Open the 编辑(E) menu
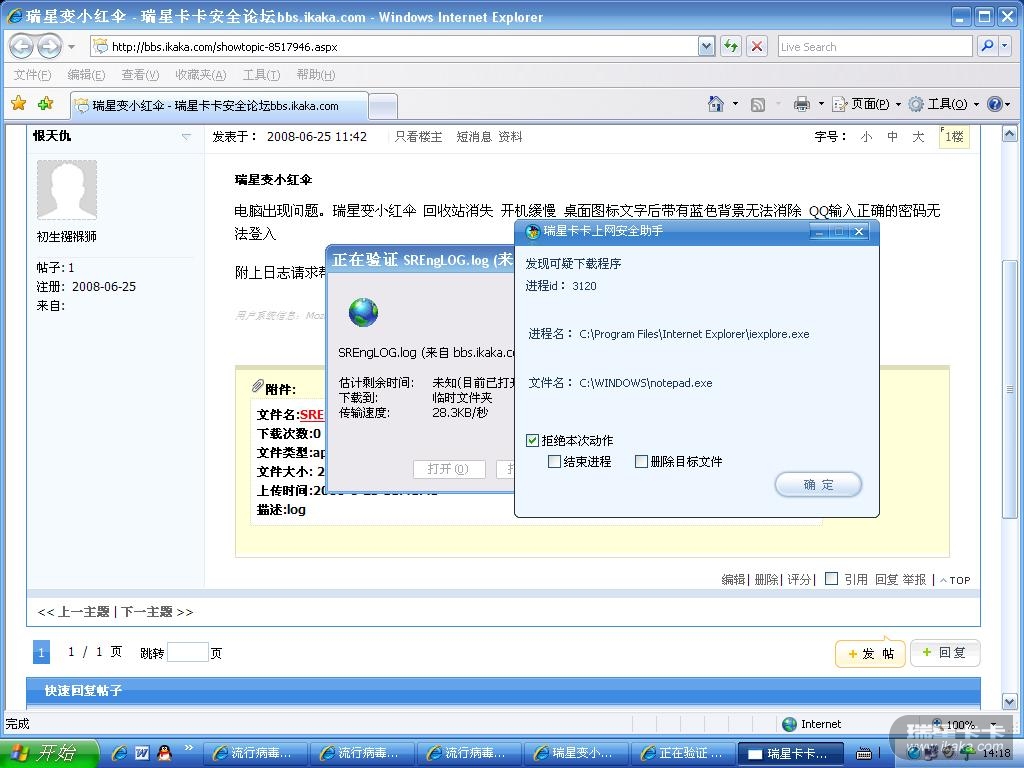This screenshot has width=1024, height=768. [x=86, y=75]
